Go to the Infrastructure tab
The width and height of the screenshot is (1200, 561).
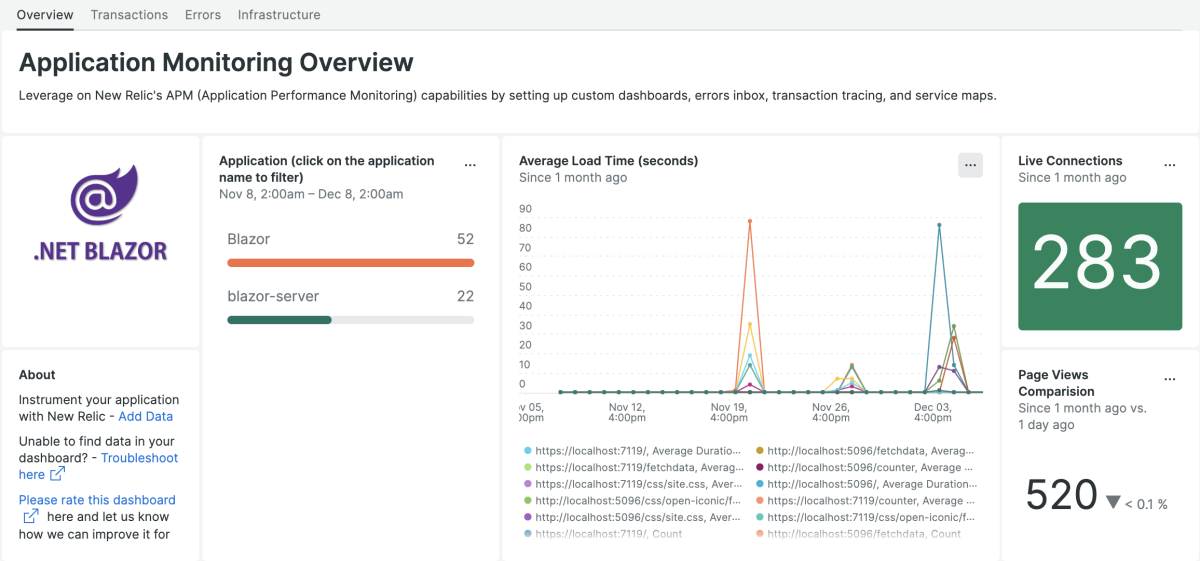[279, 15]
